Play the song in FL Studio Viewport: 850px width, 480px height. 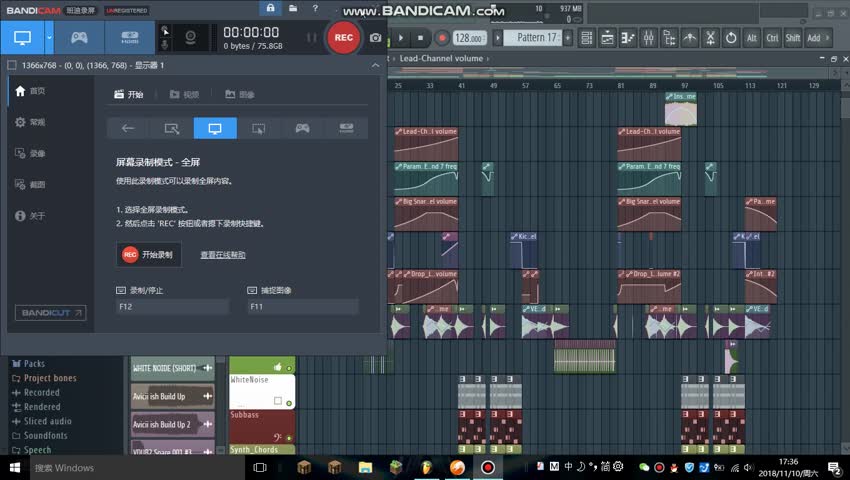coord(401,38)
